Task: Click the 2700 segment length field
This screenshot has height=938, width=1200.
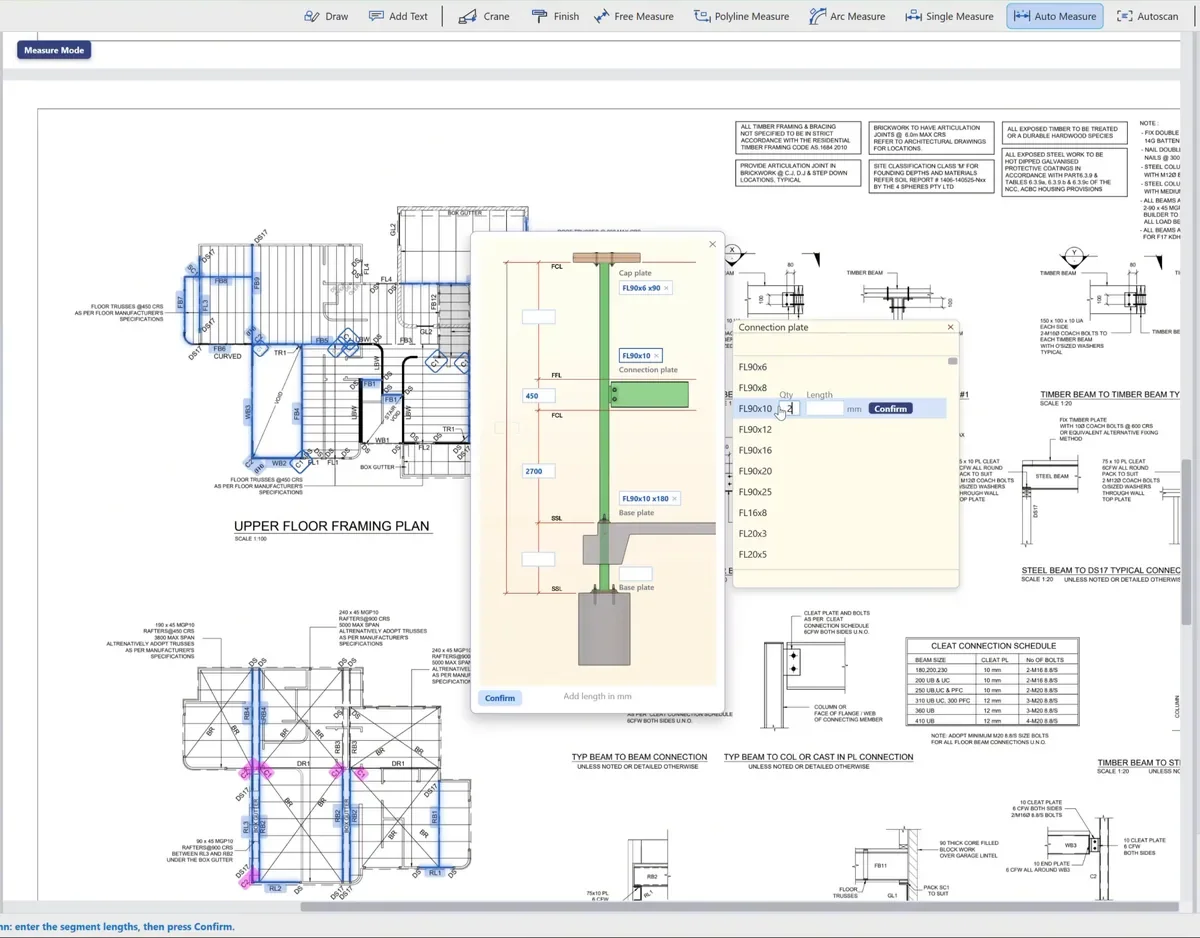Action: (538, 471)
